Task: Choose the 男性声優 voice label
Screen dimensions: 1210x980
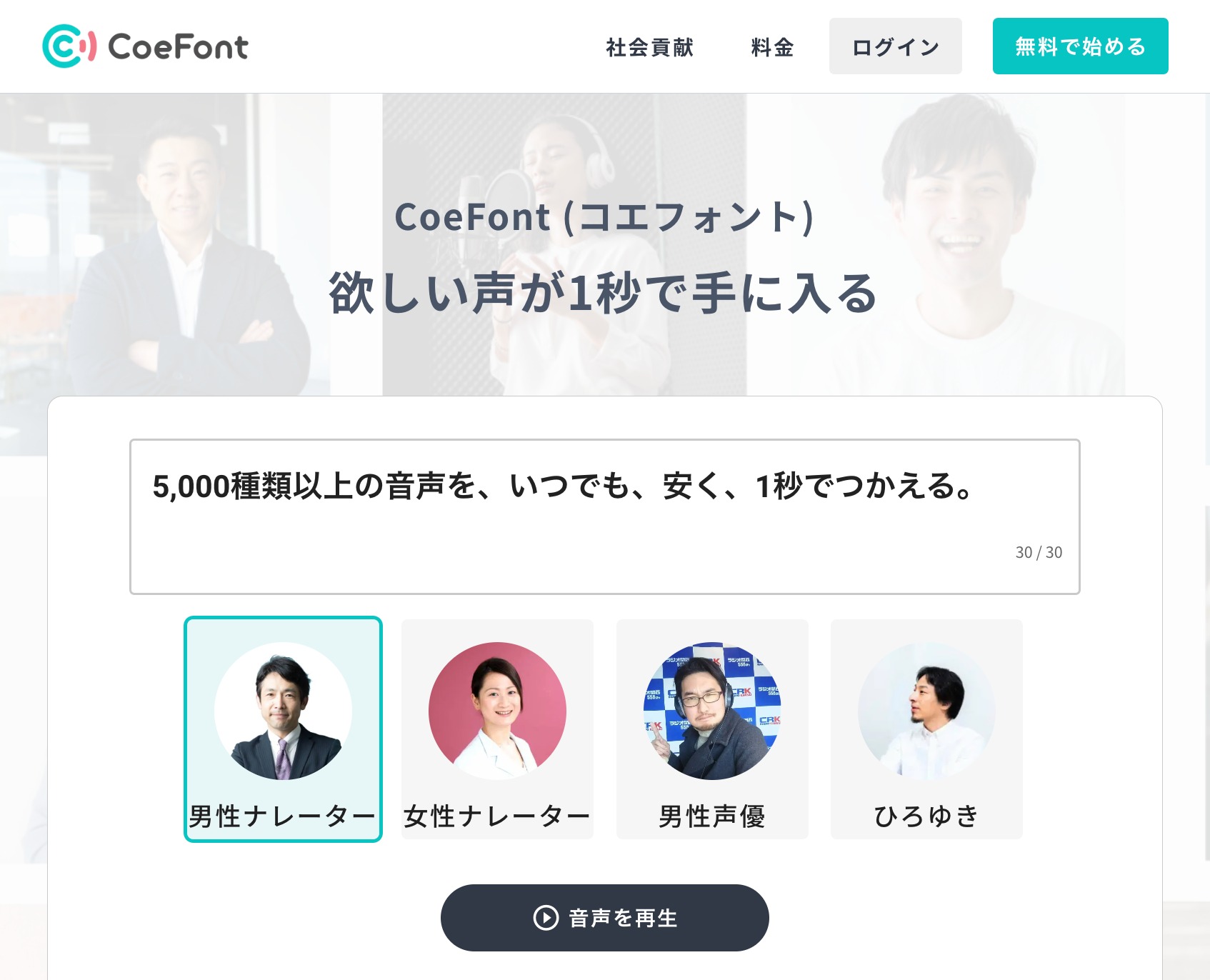Action: (712, 816)
